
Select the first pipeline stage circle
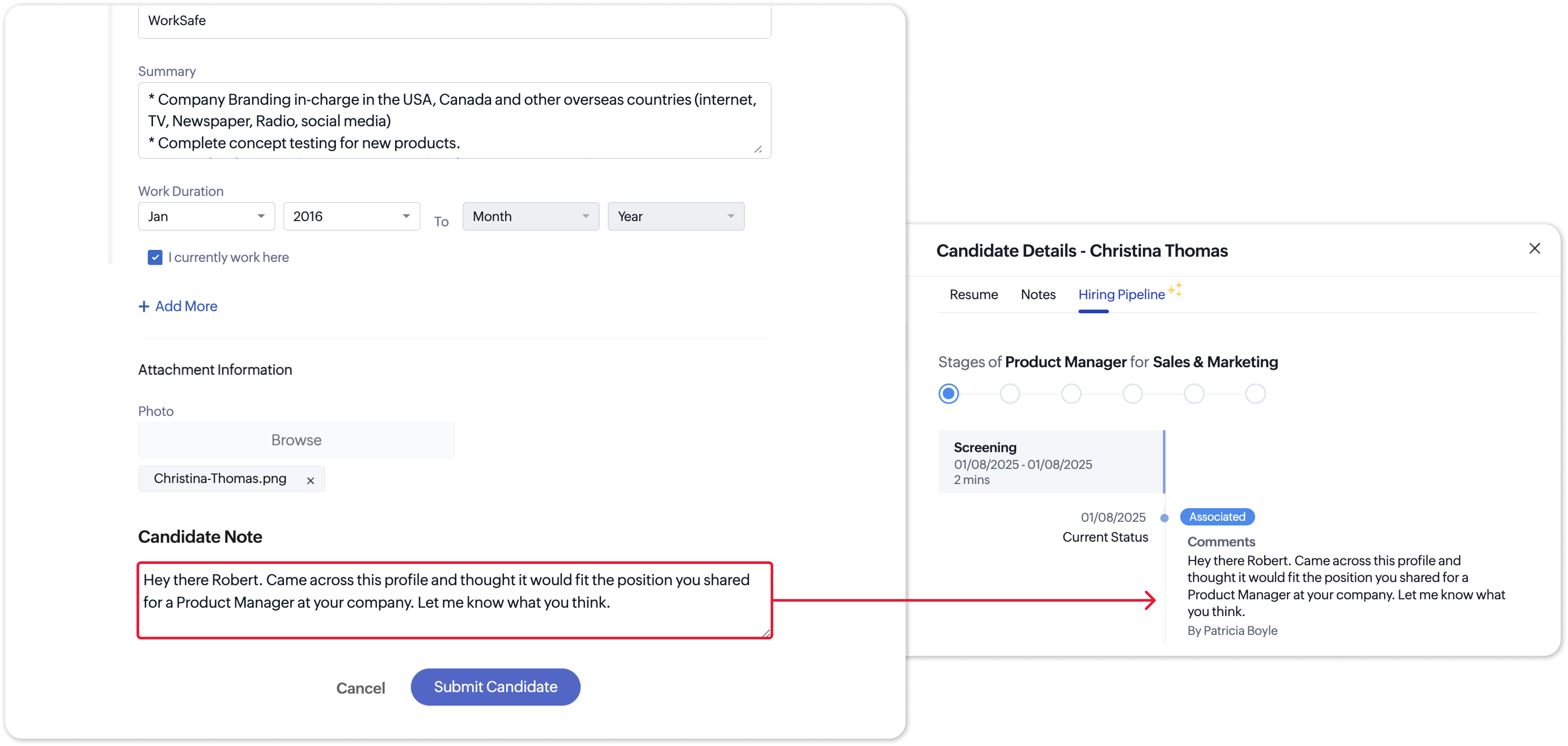(x=948, y=394)
